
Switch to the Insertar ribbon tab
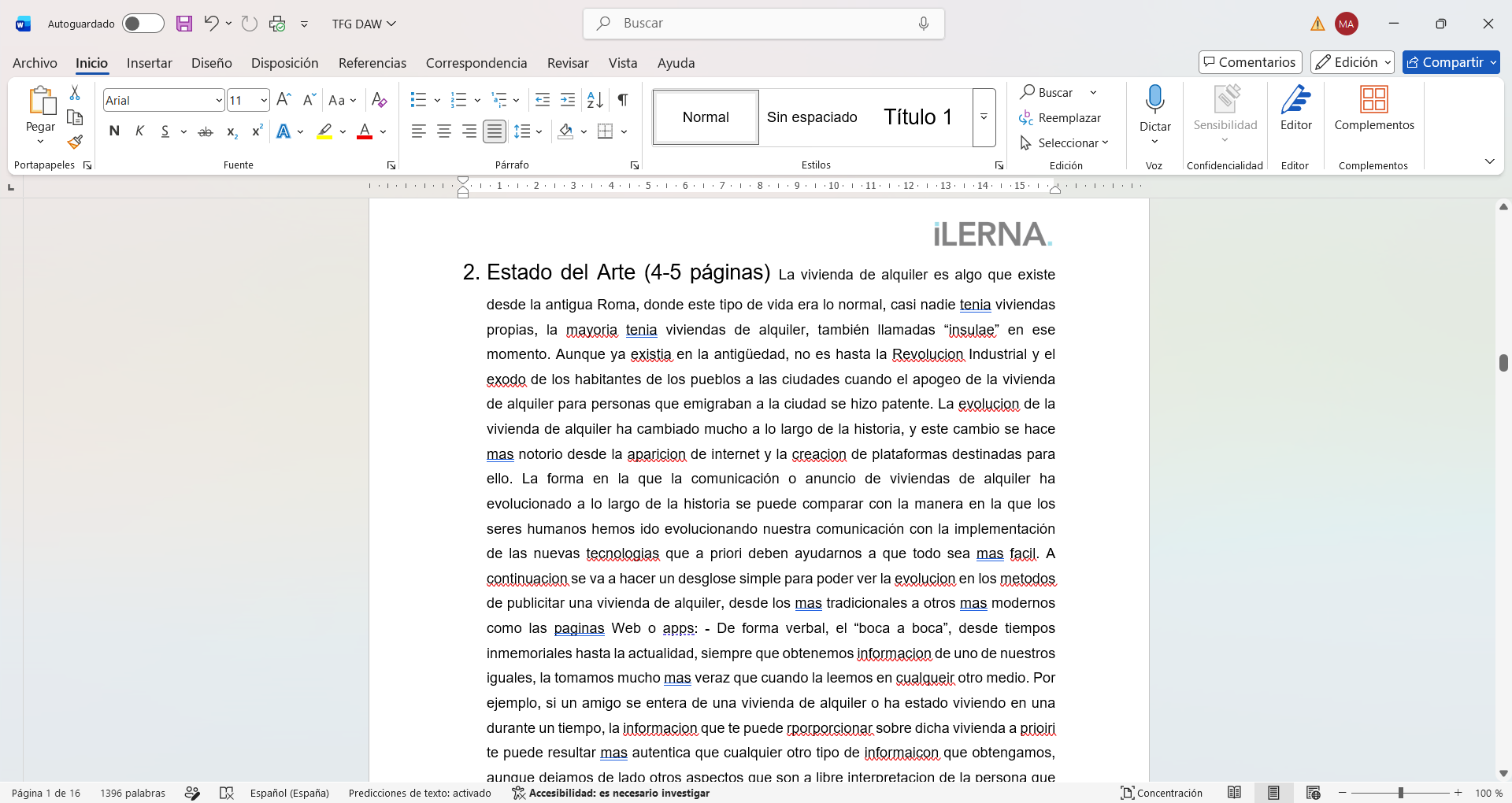tap(150, 63)
